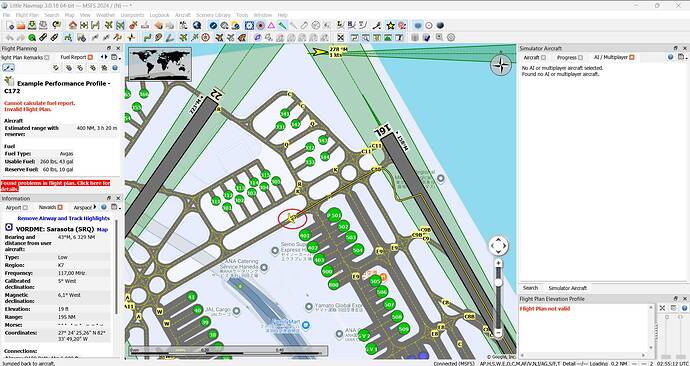Viewport: 690px width, 366px height.
Task: Click the yellow four-point star icon in second toolbar
Action: coord(131,37)
